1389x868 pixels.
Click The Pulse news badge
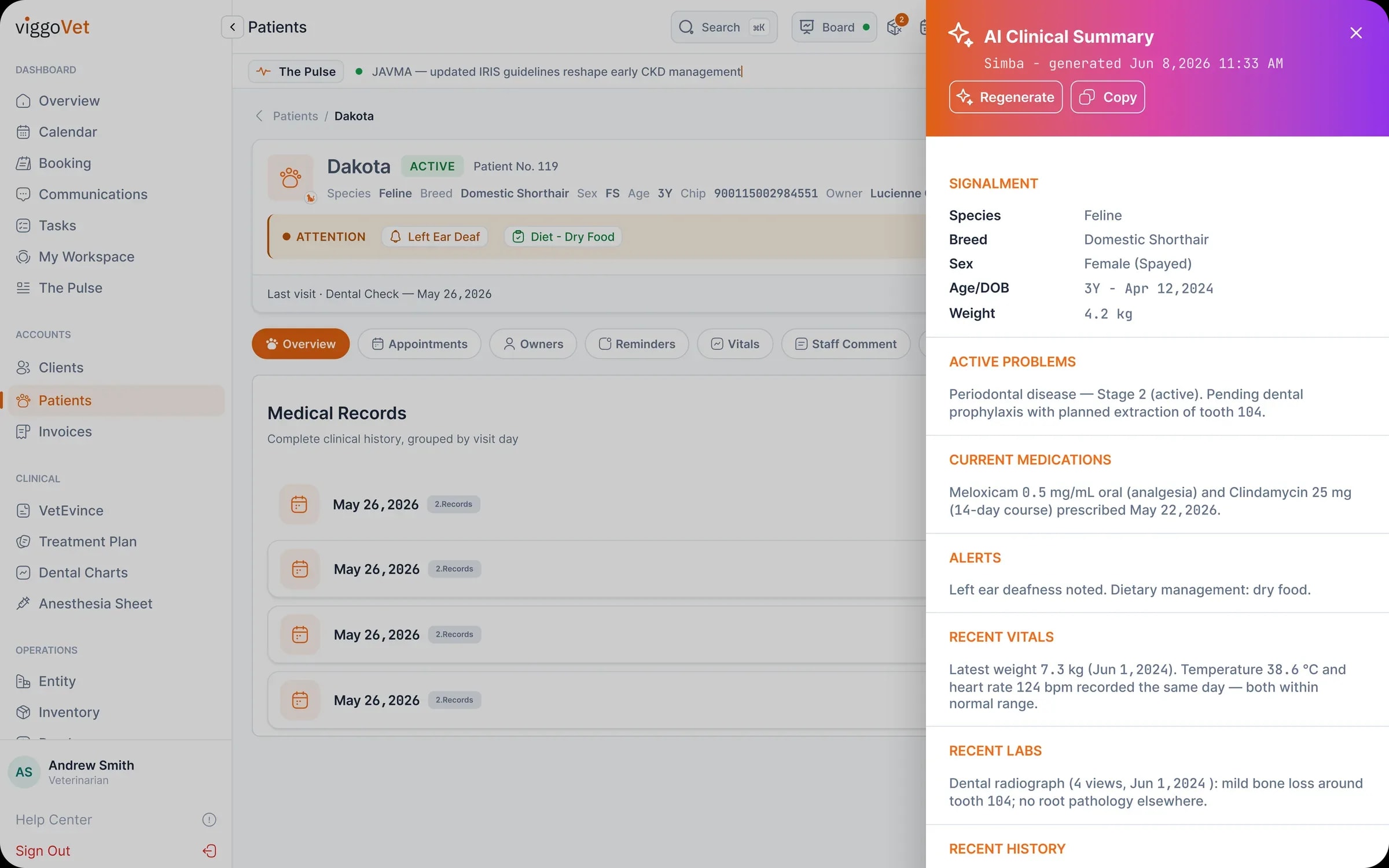pyautogui.click(x=296, y=72)
